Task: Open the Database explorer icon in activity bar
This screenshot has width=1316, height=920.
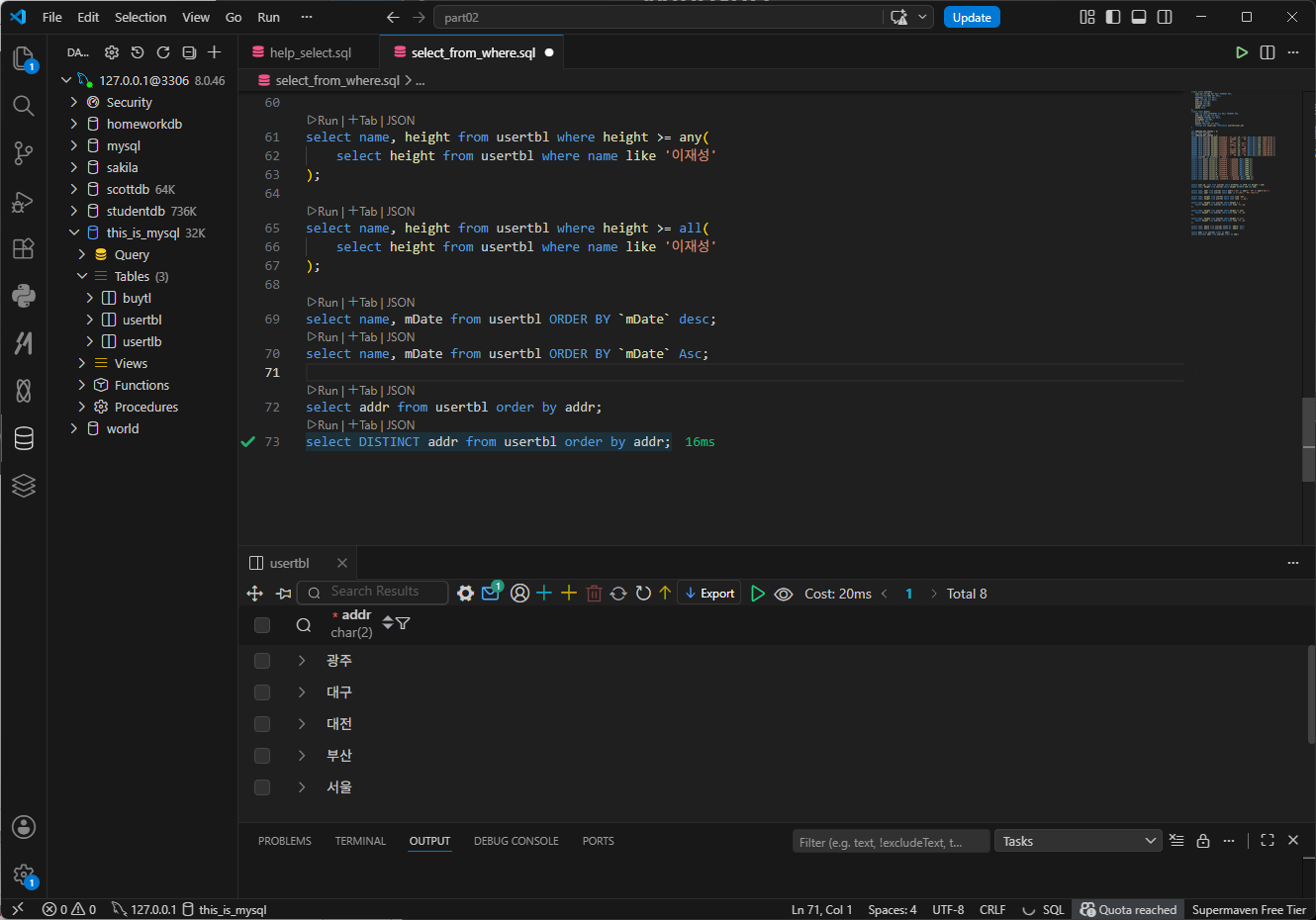Action: 24,438
